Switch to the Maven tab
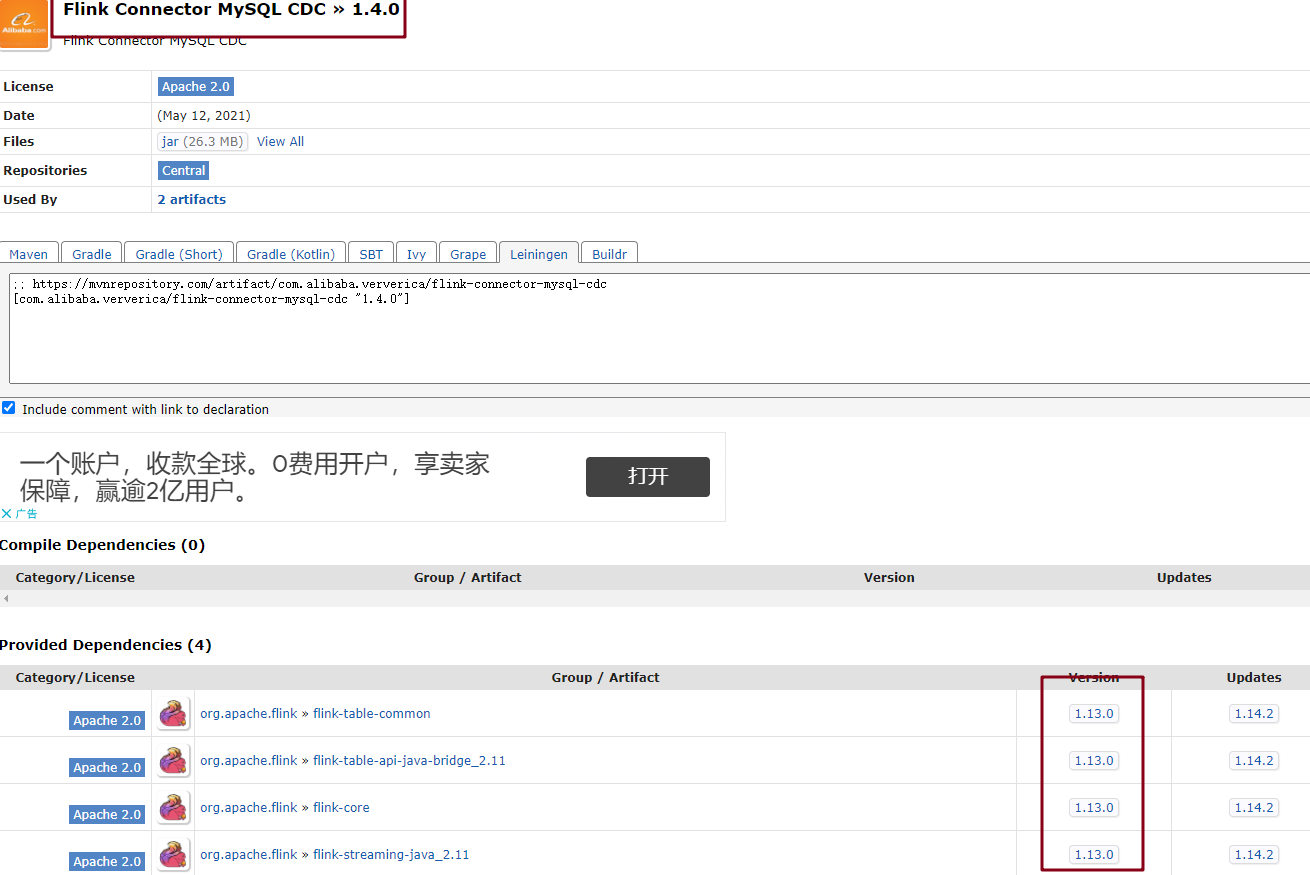Viewport: 1310px width, 875px height. coord(29,253)
